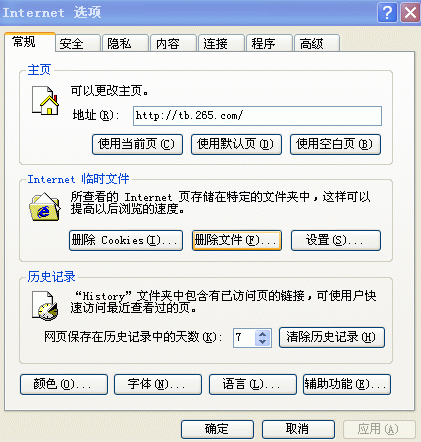Open temporary files 设置 dialog
The height and width of the screenshot is (442, 421).
[x=336, y=240]
